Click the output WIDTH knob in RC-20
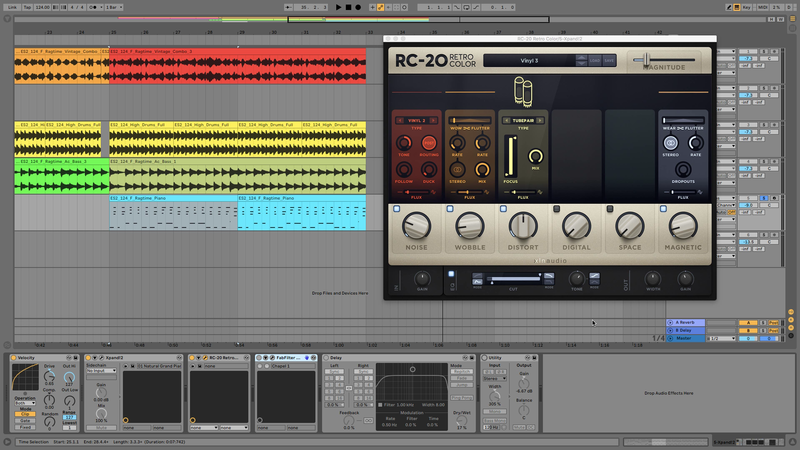800x450 pixels. pyautogui.click(x=653, y=279)
